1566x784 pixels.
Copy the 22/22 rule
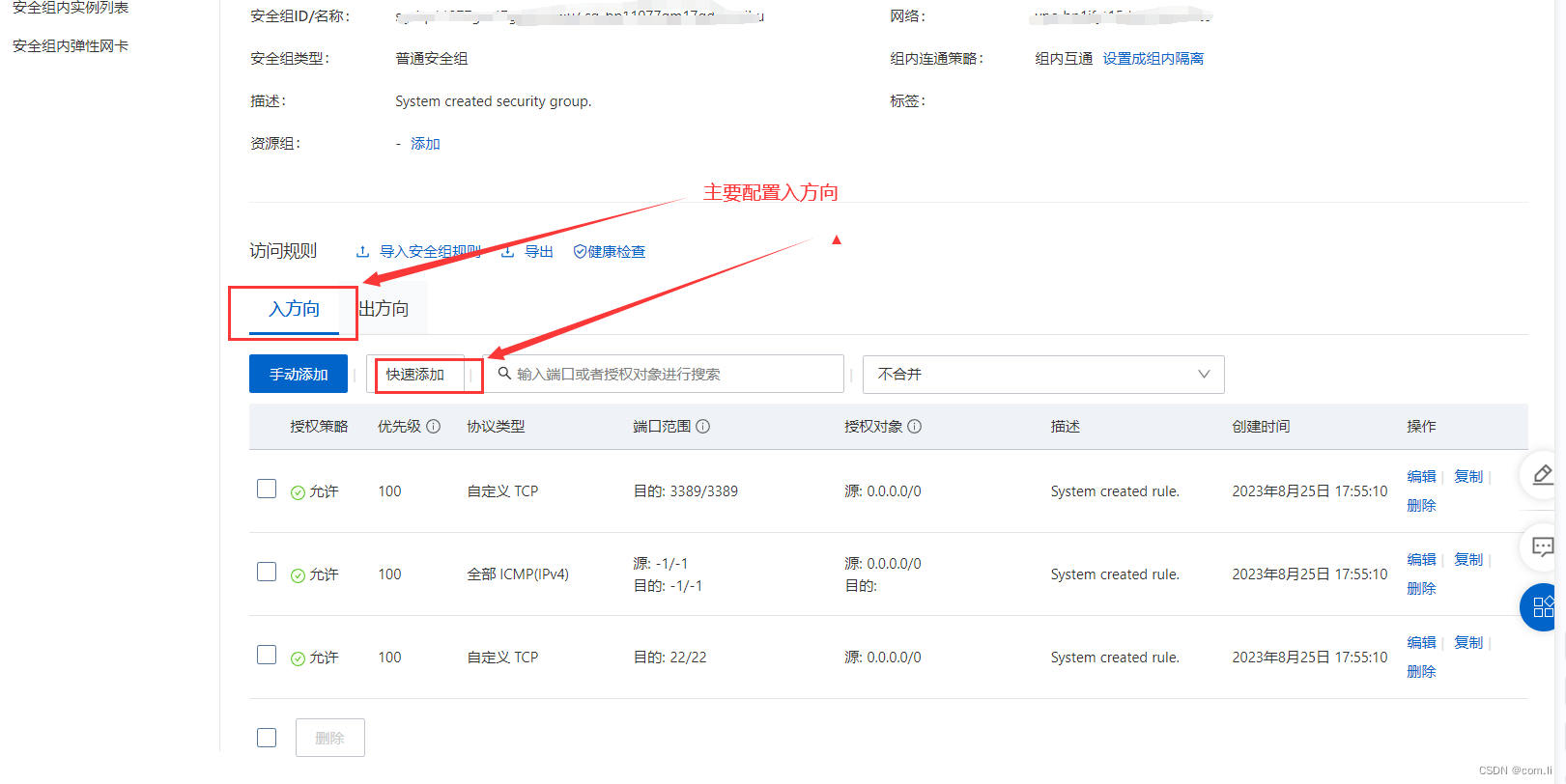(1468, 643)
